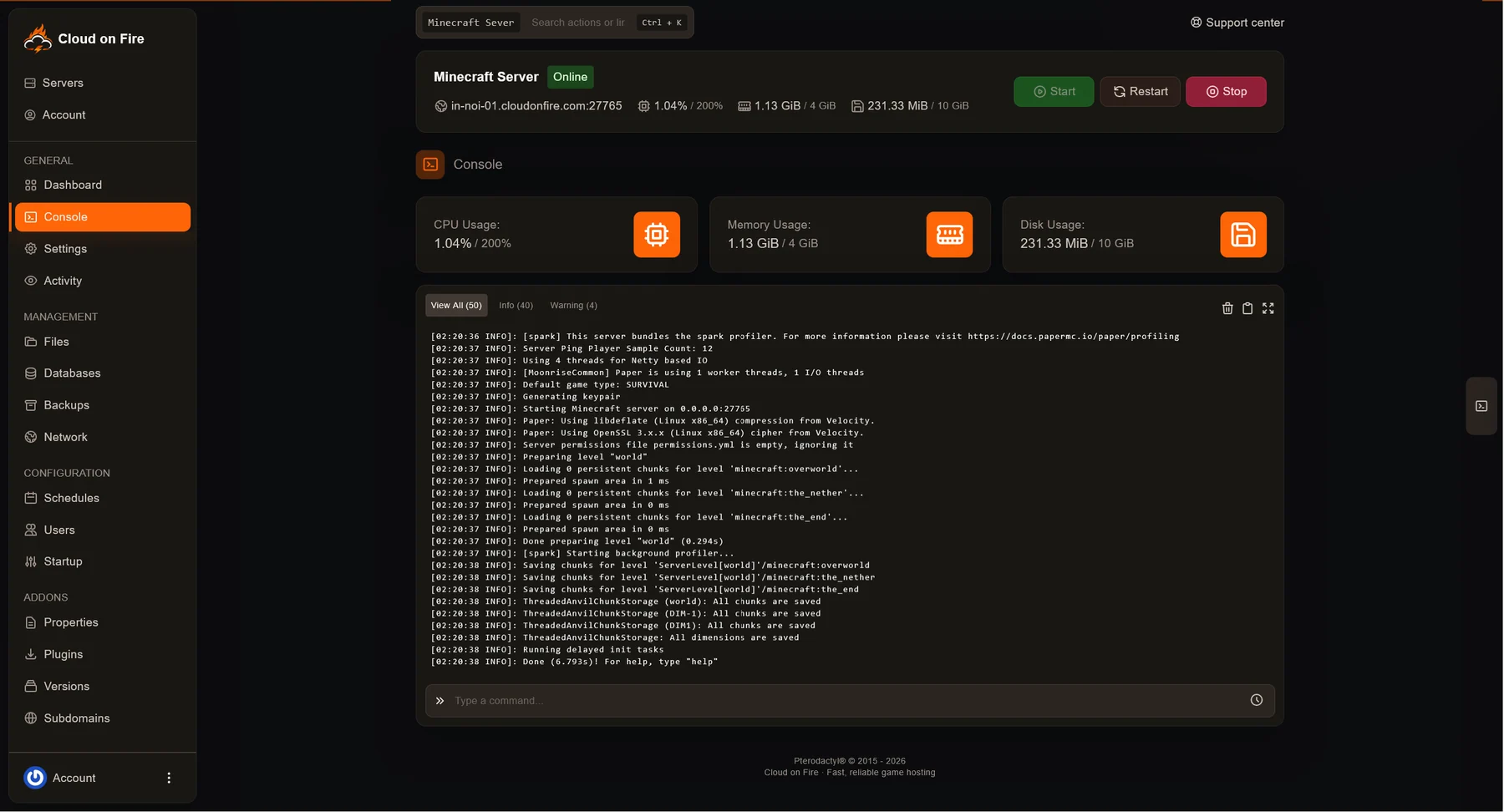Open the Versions addon page
This screenshot has height=812, width=1504.
[103, 686]
